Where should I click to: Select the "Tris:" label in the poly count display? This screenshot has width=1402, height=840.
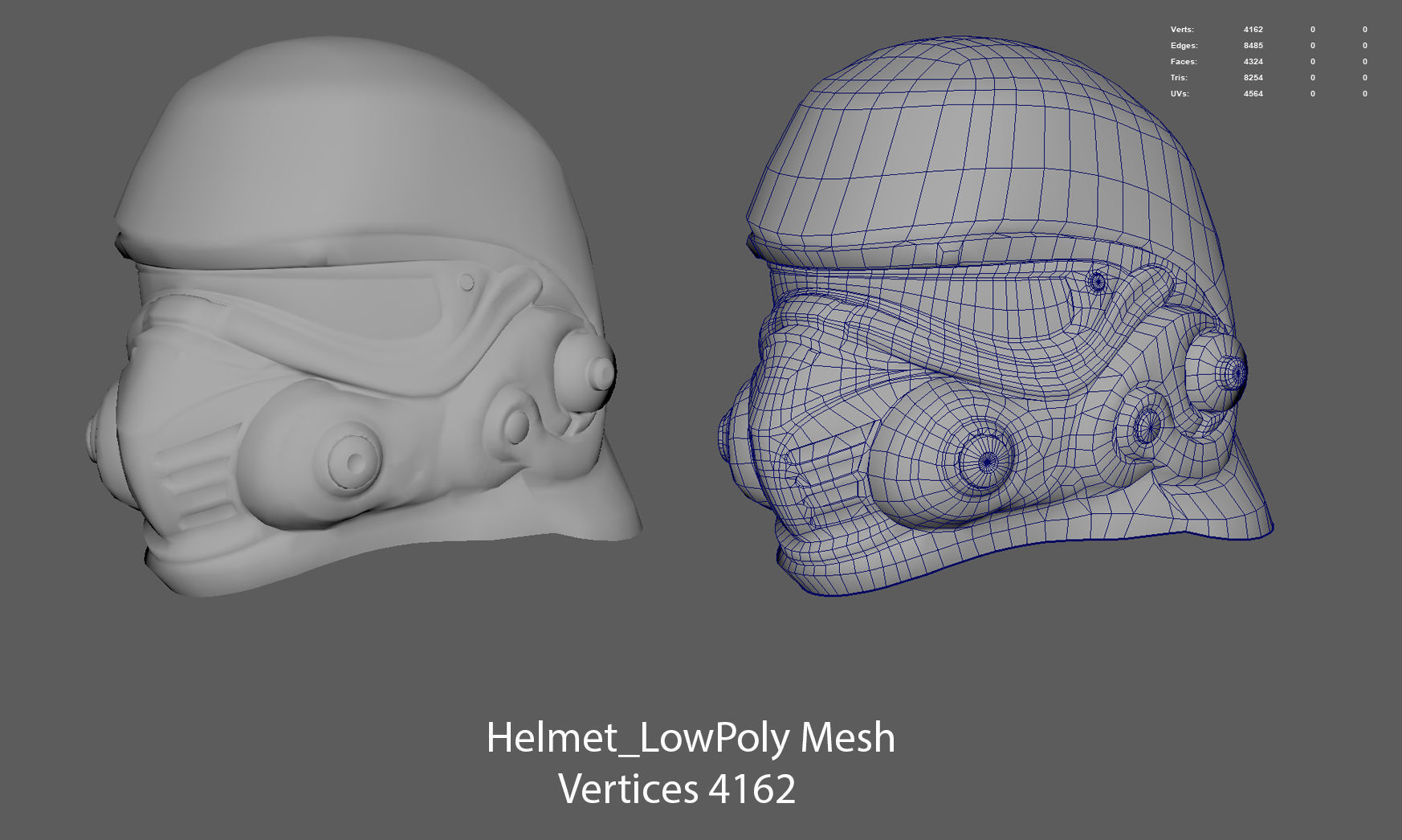click(1179, 78)
